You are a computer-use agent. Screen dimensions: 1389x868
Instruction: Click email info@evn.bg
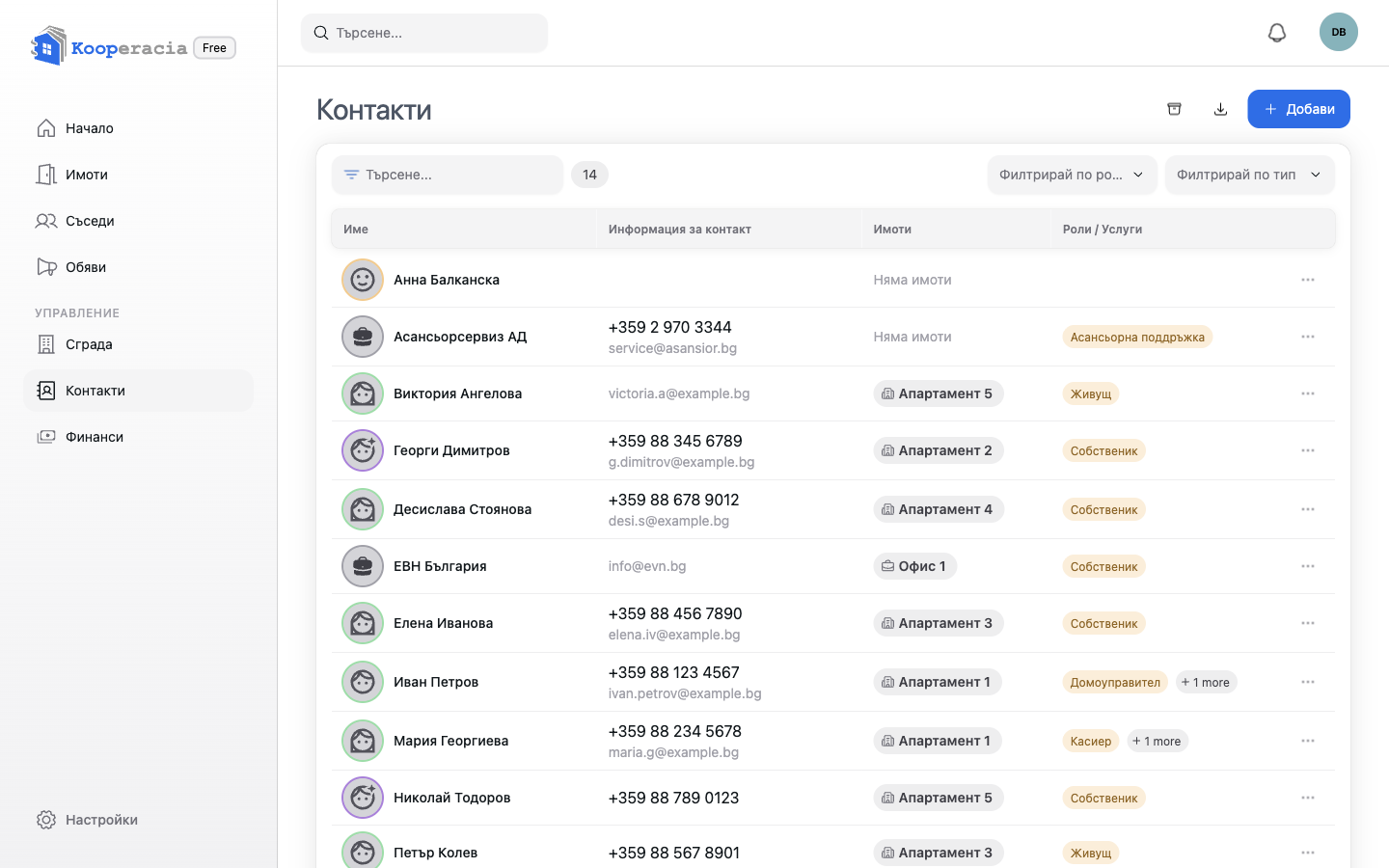coord(647,566)
